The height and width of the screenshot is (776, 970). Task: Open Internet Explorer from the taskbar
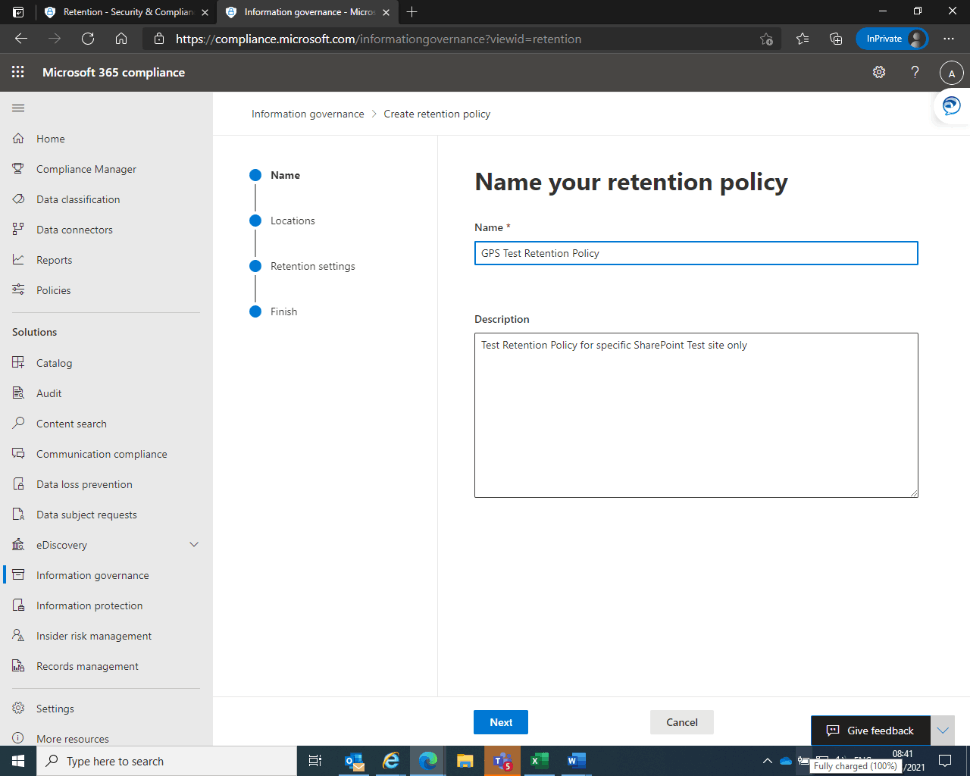(391, 761)
